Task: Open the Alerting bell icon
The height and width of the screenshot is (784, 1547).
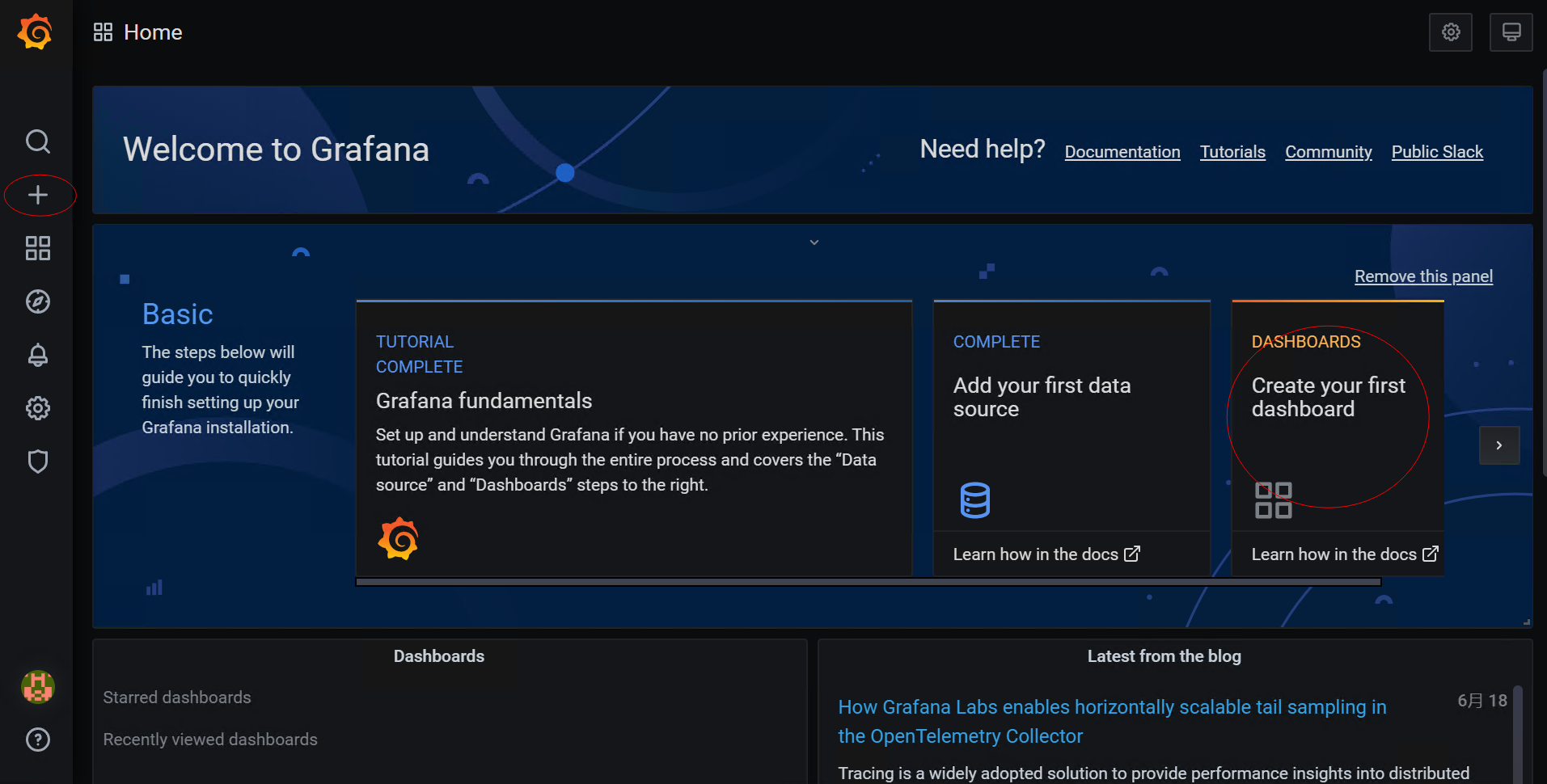Action: (x=38, y=355)
